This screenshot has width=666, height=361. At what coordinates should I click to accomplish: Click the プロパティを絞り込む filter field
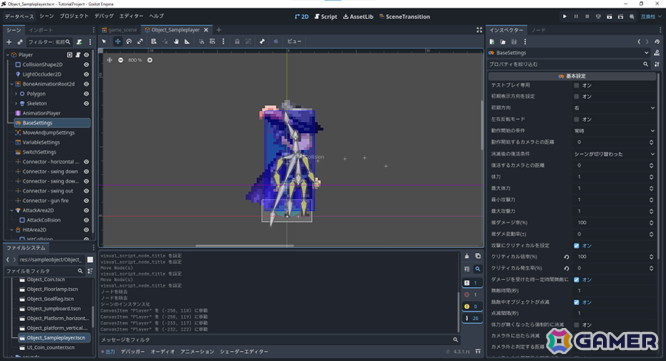tap(568, 64)
